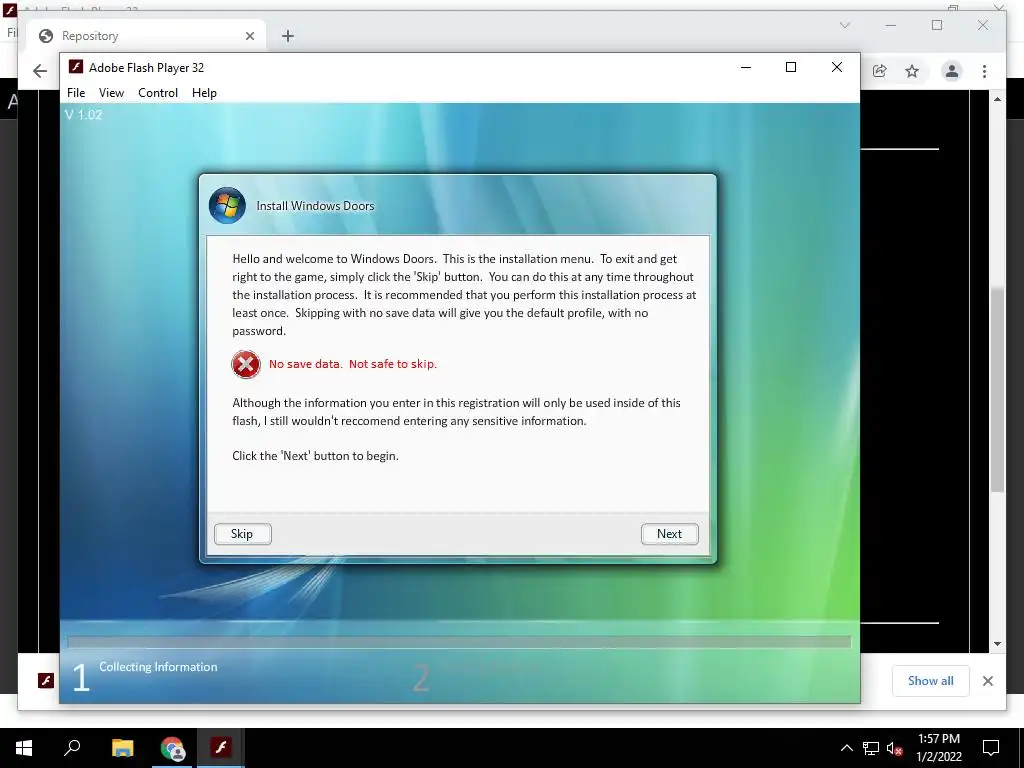
Task: Maximize the Chrome window
Action: (x=937, y=25)
